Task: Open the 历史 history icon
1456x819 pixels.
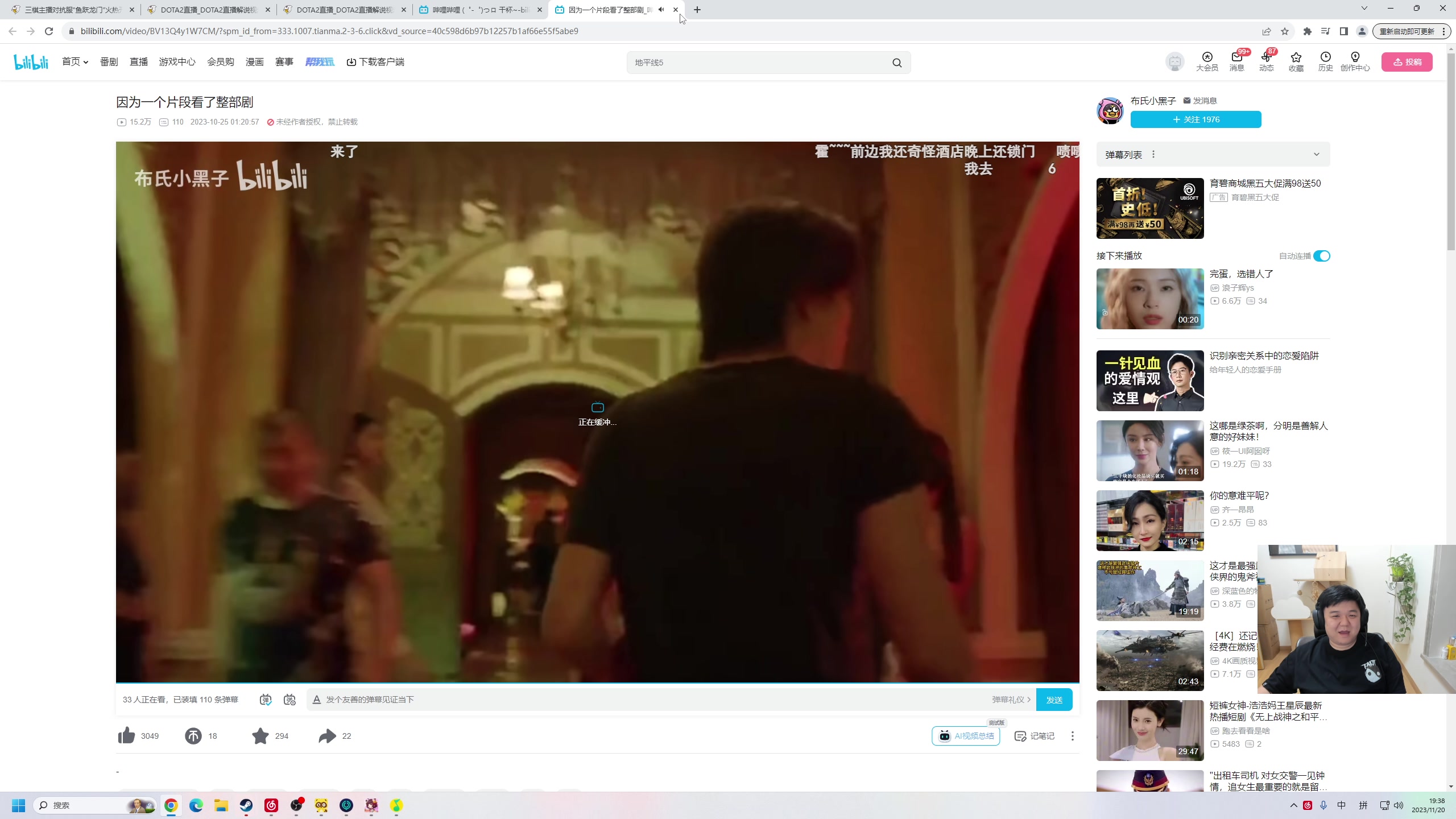Action: 1326,61
